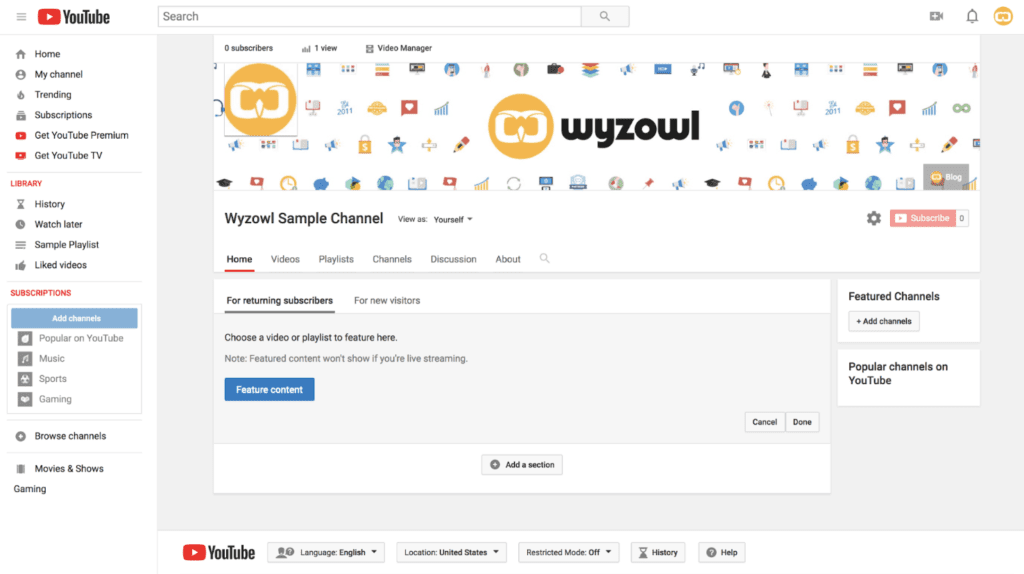This screenshot has width=1024, height=574.
Task: Click the 0 subscribers text
Action: pyautogui.click(x=249, y=48)
